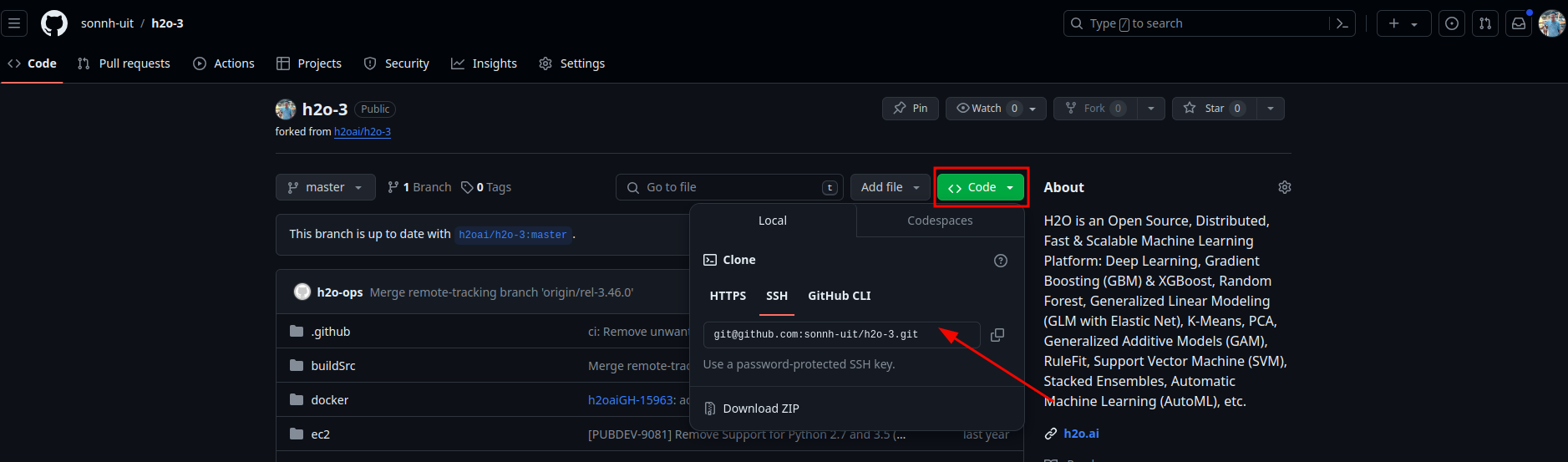
Task: Click Download ZIP
Action: [x=760, y=409]
